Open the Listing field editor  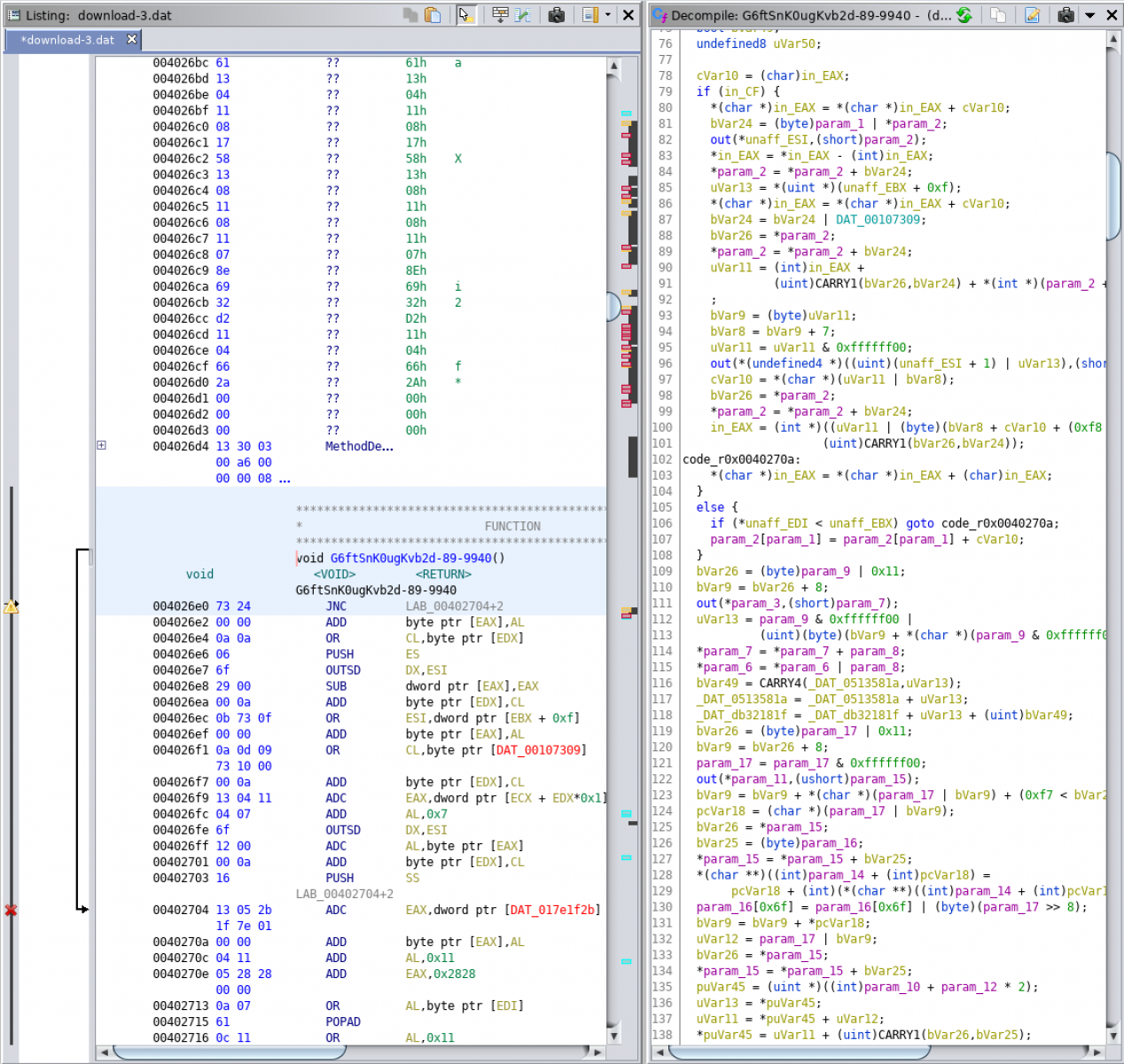pyautogui.click(x=500, y=15)
